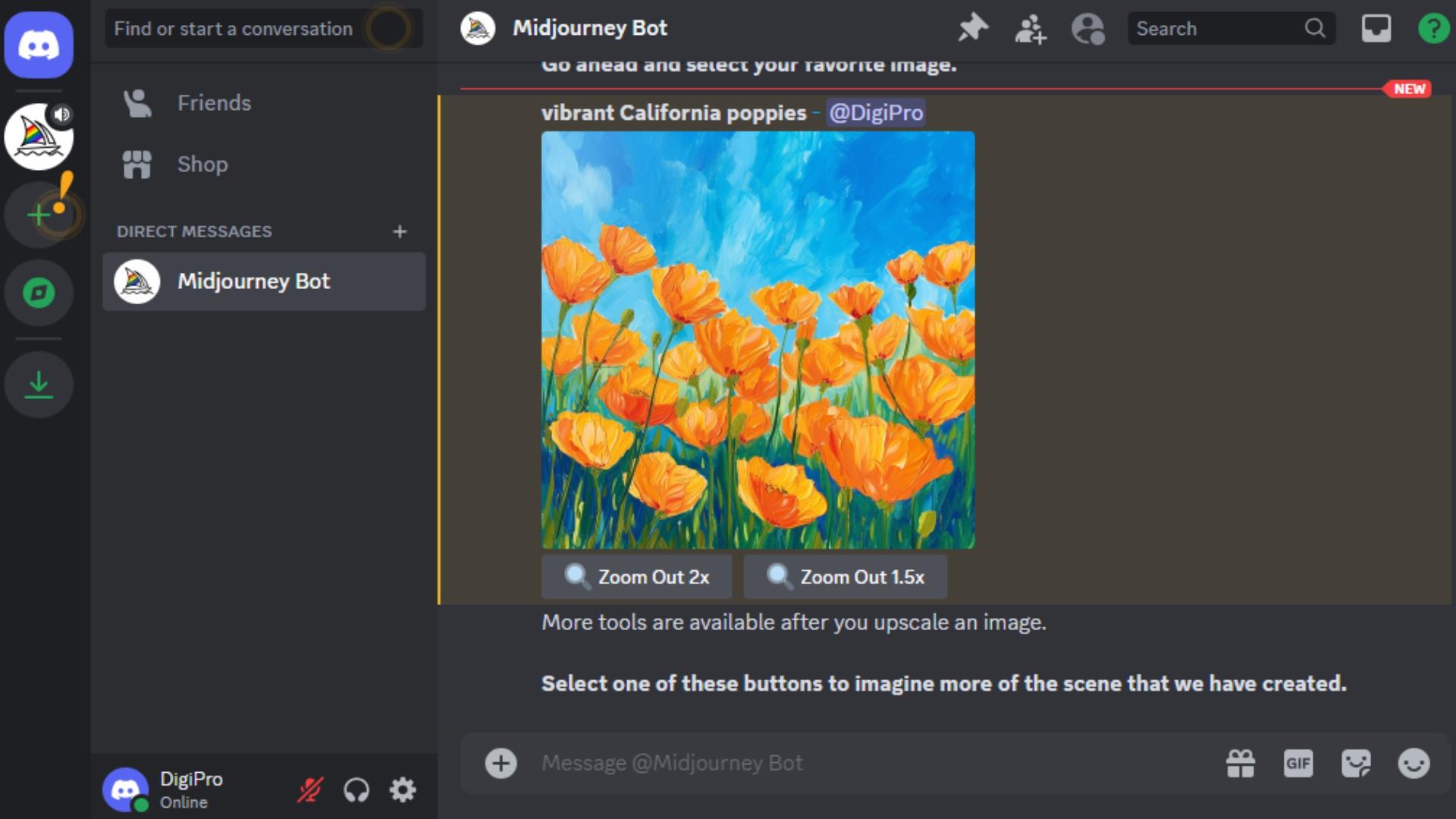The height and width of the screenshot is (819, 1456).
Task: Show user profile panel icon
Action: [1088, 29]
